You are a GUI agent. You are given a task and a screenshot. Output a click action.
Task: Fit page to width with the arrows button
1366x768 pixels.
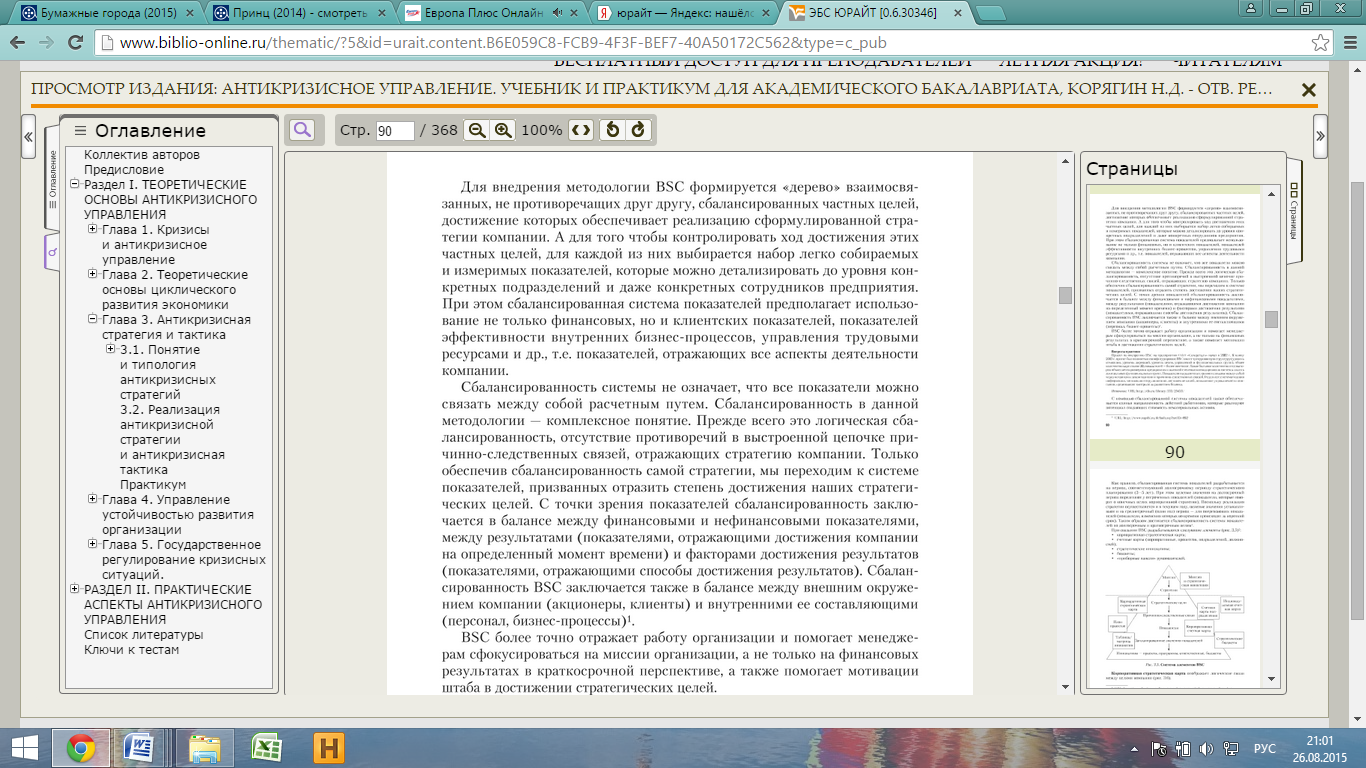pos(581,130)
